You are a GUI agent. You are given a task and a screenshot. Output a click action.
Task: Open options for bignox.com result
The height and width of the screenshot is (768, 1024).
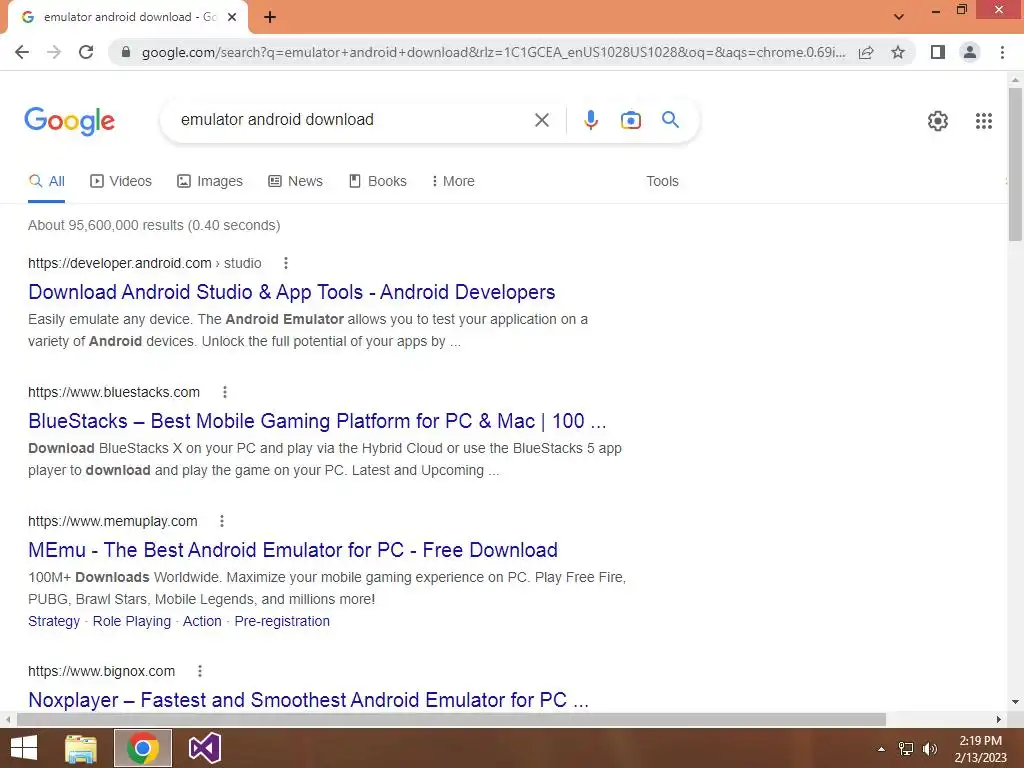(x=200, y=671)
